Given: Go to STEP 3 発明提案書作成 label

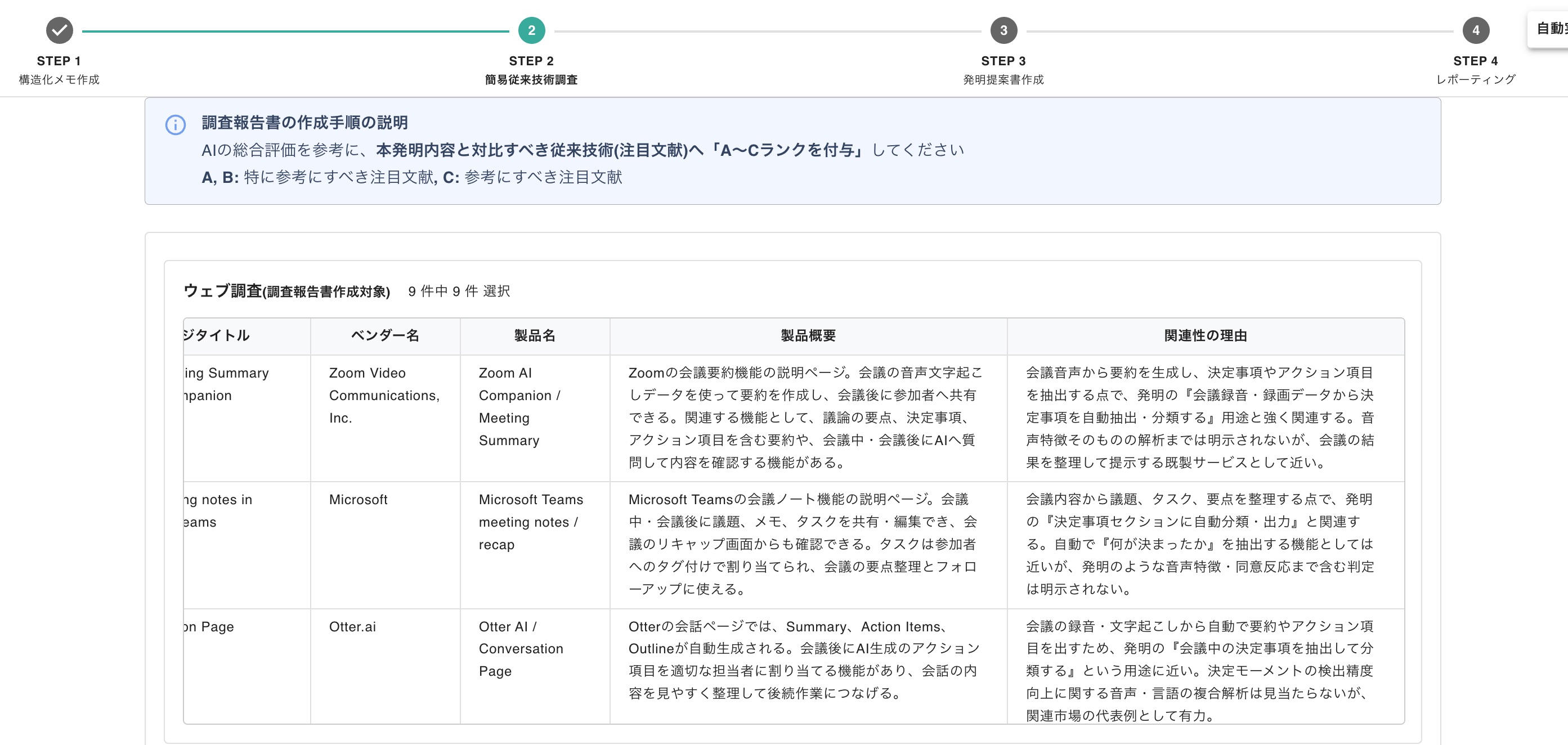Looking at the screenshot, I should pos(1003,70).
